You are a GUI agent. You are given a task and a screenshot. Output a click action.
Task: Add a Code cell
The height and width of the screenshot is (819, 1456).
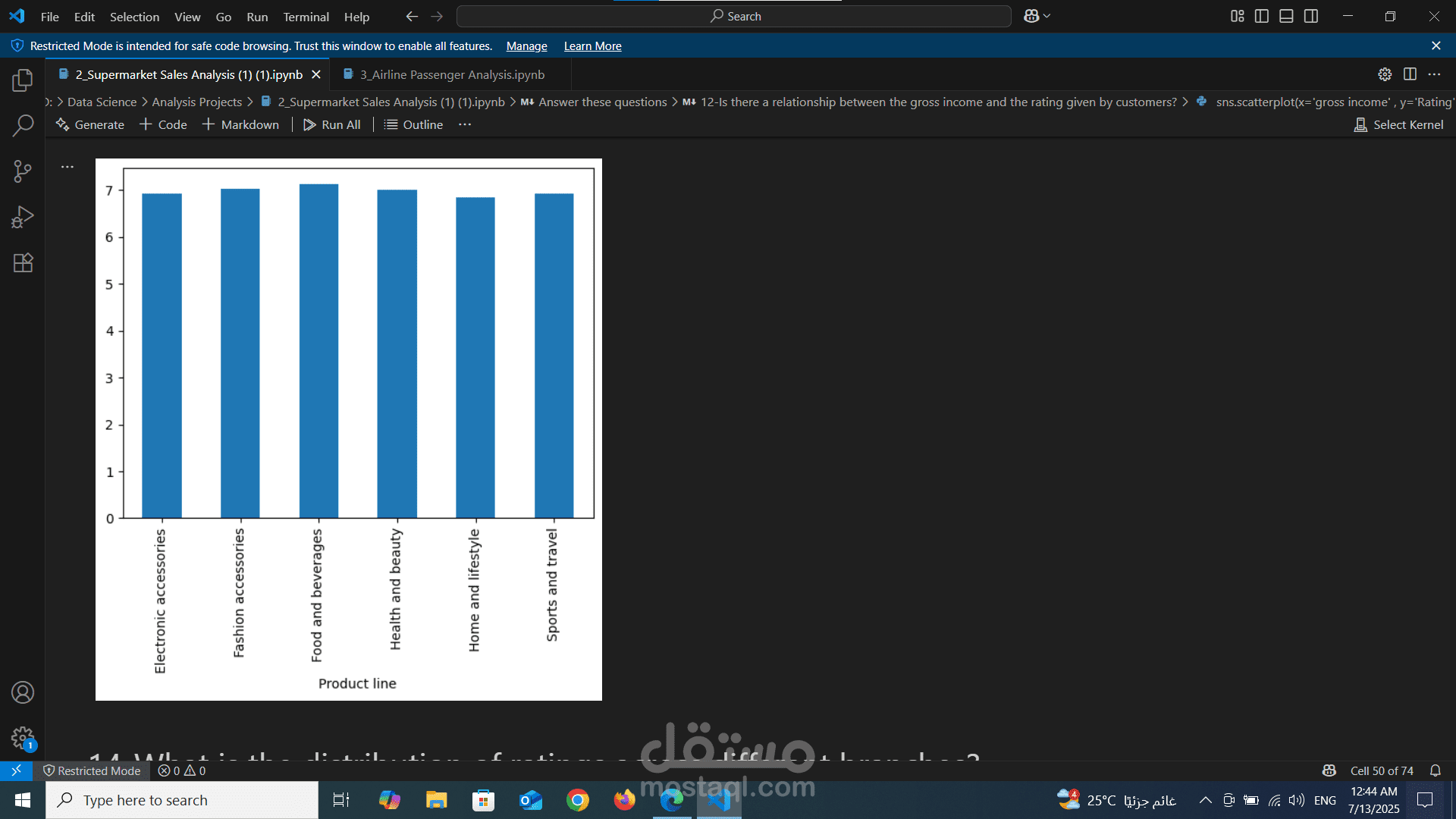[x=164, y=124]
